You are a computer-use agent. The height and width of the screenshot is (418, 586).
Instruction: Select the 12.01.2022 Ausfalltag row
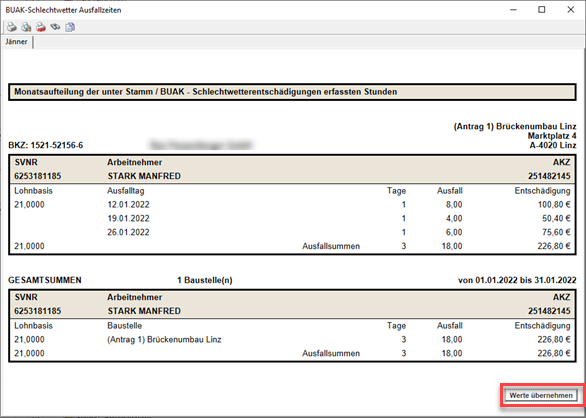pyautogui.click(x=292, y=205)
